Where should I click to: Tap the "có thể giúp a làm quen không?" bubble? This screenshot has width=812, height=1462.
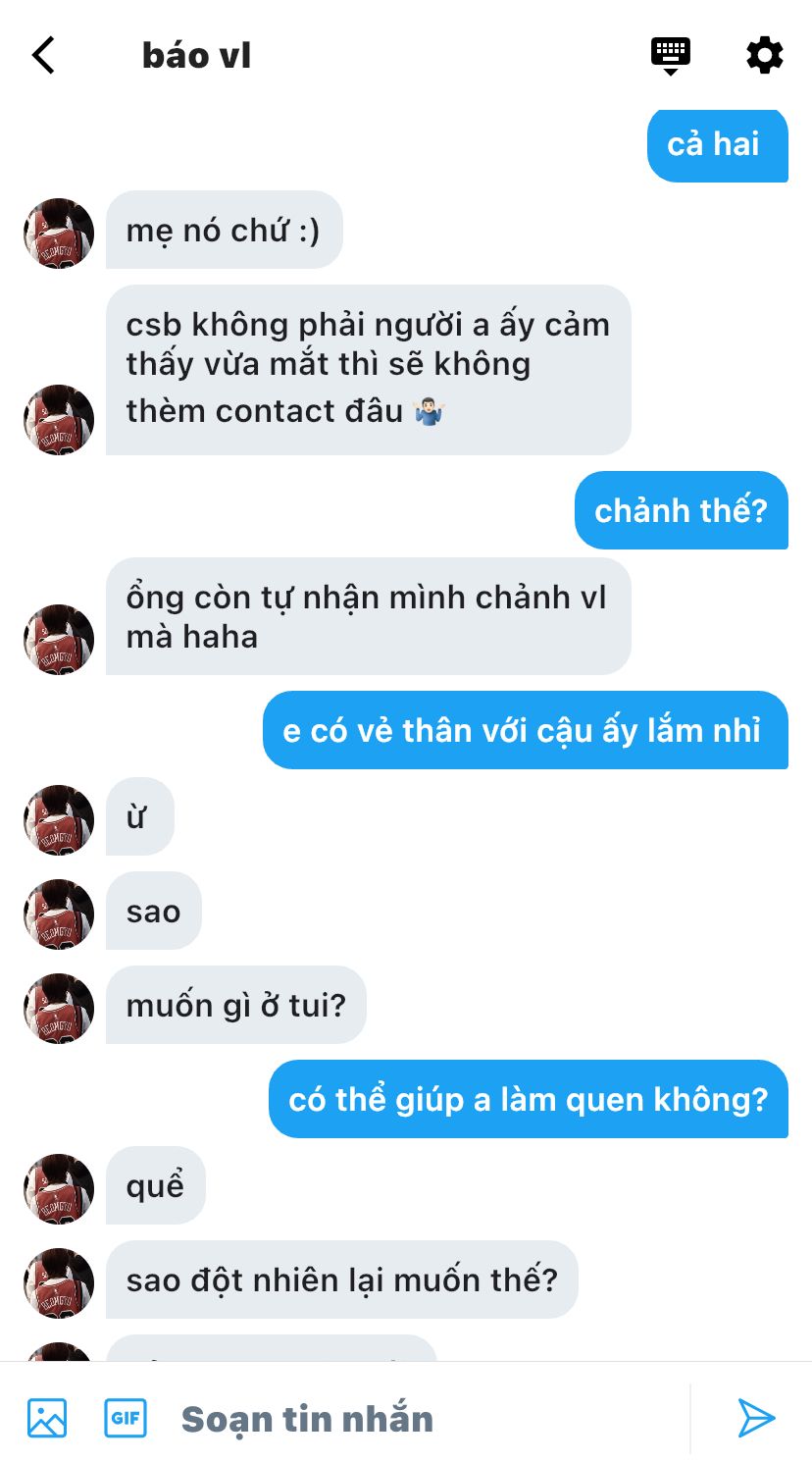[529, 1099]
